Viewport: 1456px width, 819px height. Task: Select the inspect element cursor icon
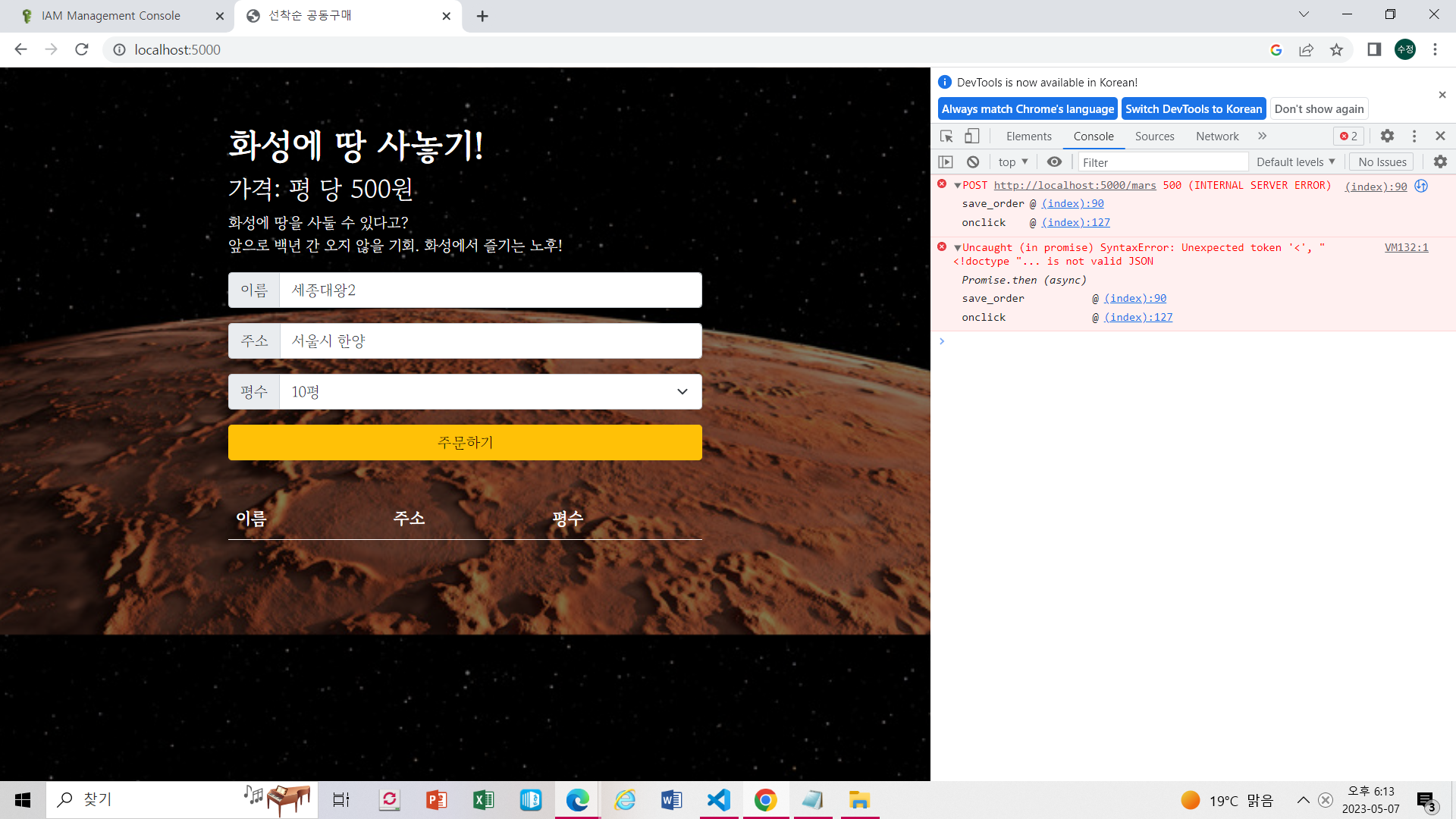(946, 136)
